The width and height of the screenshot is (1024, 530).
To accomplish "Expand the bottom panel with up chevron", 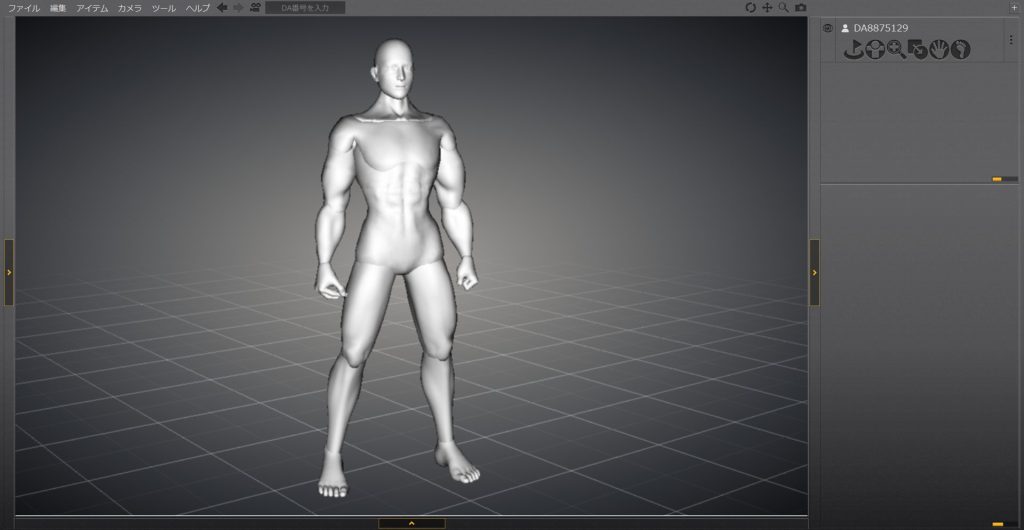I will (411, 523).
